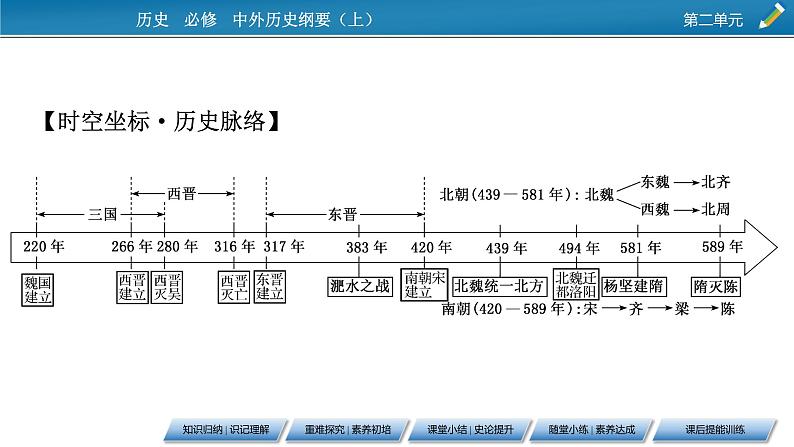The width and height of the screenshot is (794, 447).
Task: Select the 494 年 timeline marker
Action: point(579,248)
